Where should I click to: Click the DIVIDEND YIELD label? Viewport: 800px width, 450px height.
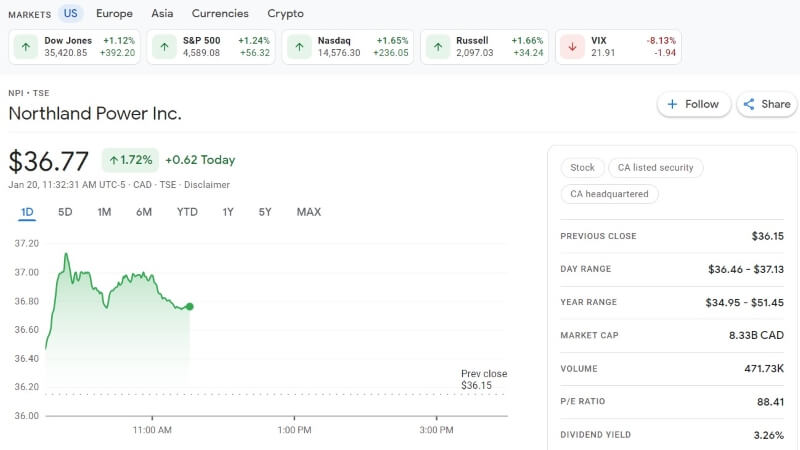(595, 435)
